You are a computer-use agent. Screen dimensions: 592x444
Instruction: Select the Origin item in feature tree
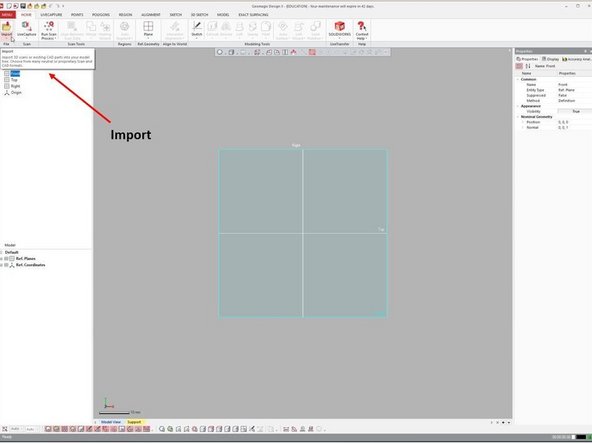tap(16, 92)
